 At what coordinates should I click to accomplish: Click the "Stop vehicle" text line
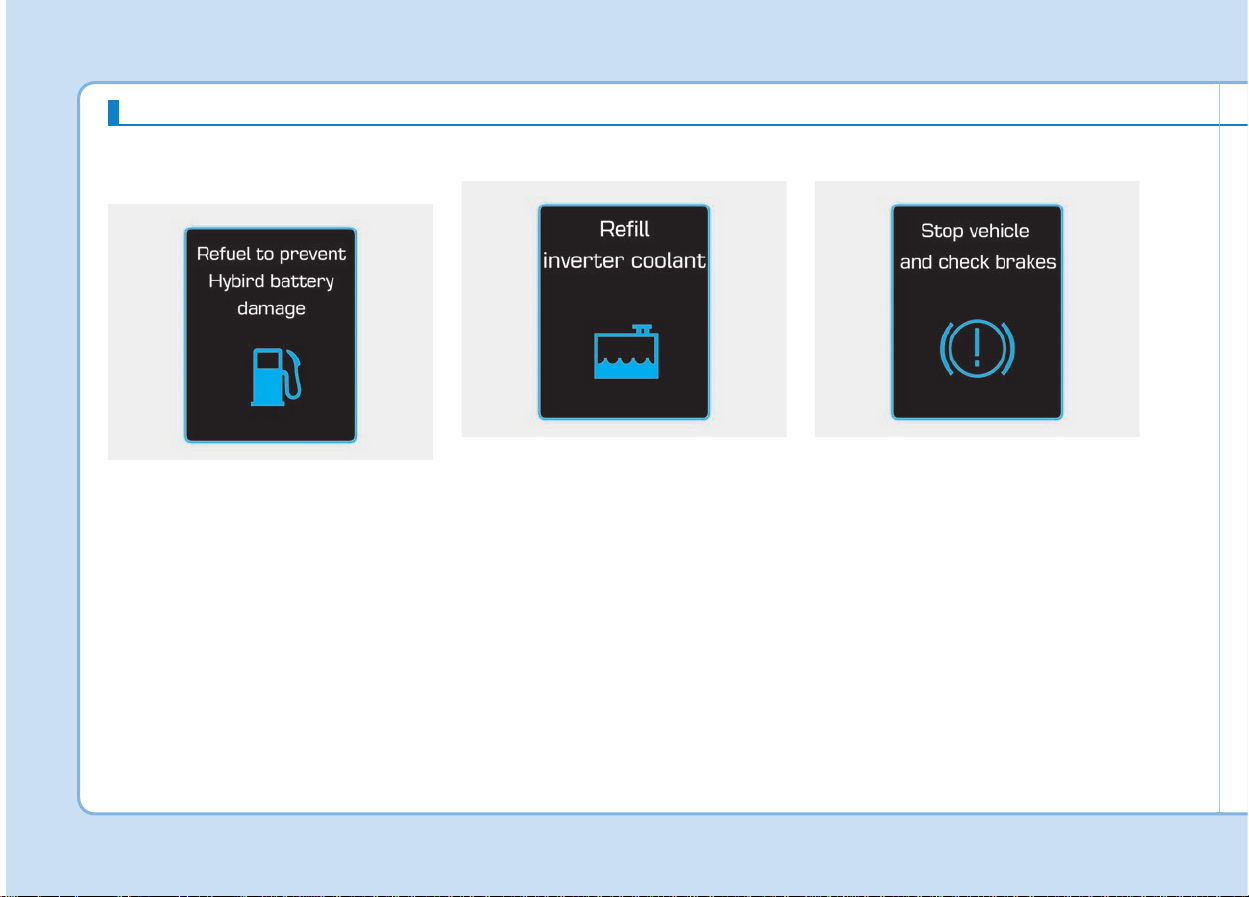975,232
